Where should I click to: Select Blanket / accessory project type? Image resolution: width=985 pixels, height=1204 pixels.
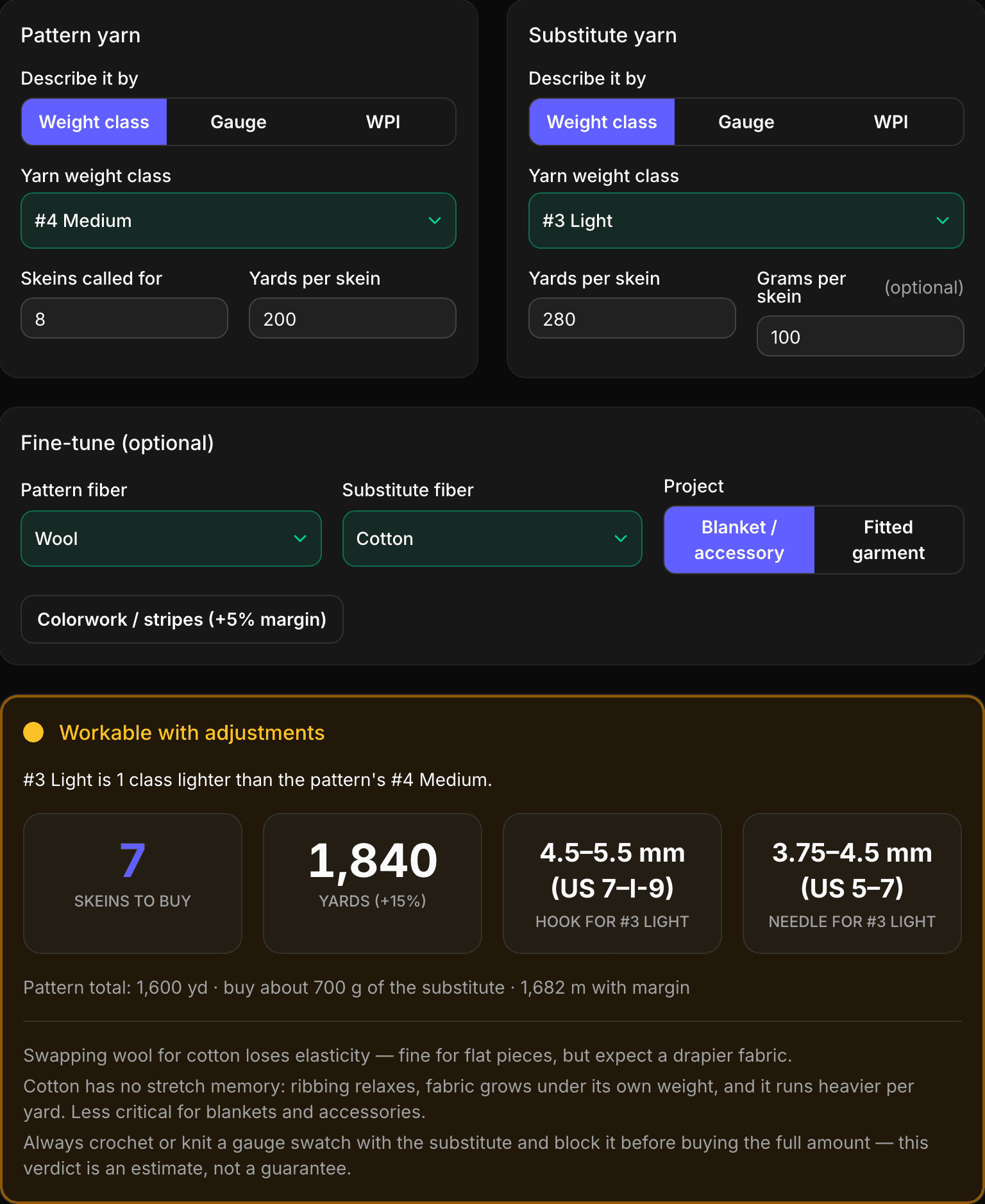point(739,540)
